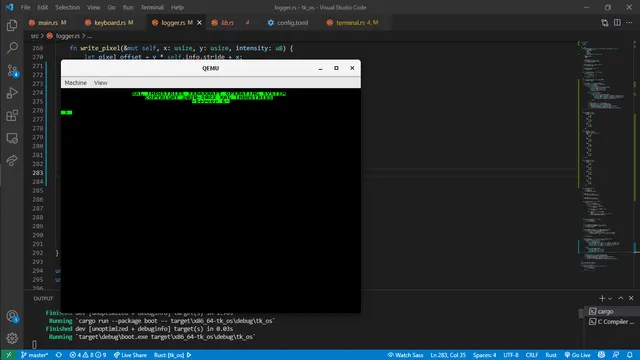Open the editor More Actions ellipsis
The width and height of the screenshot is (640, 360).
pyautogui.click(x=629, y=23)
